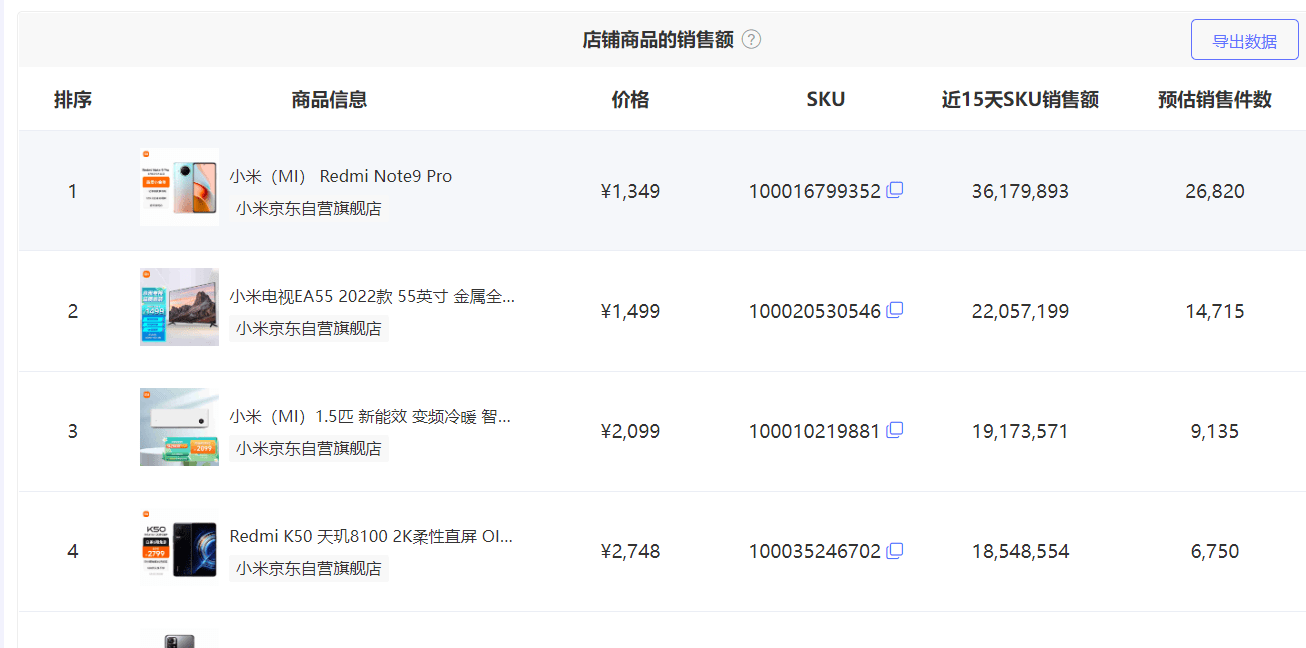This screenshot has height=648, width=1306.
Task: Open the 小米（MI） Redmi Note9 Pro title
Action: click(340, 176)
